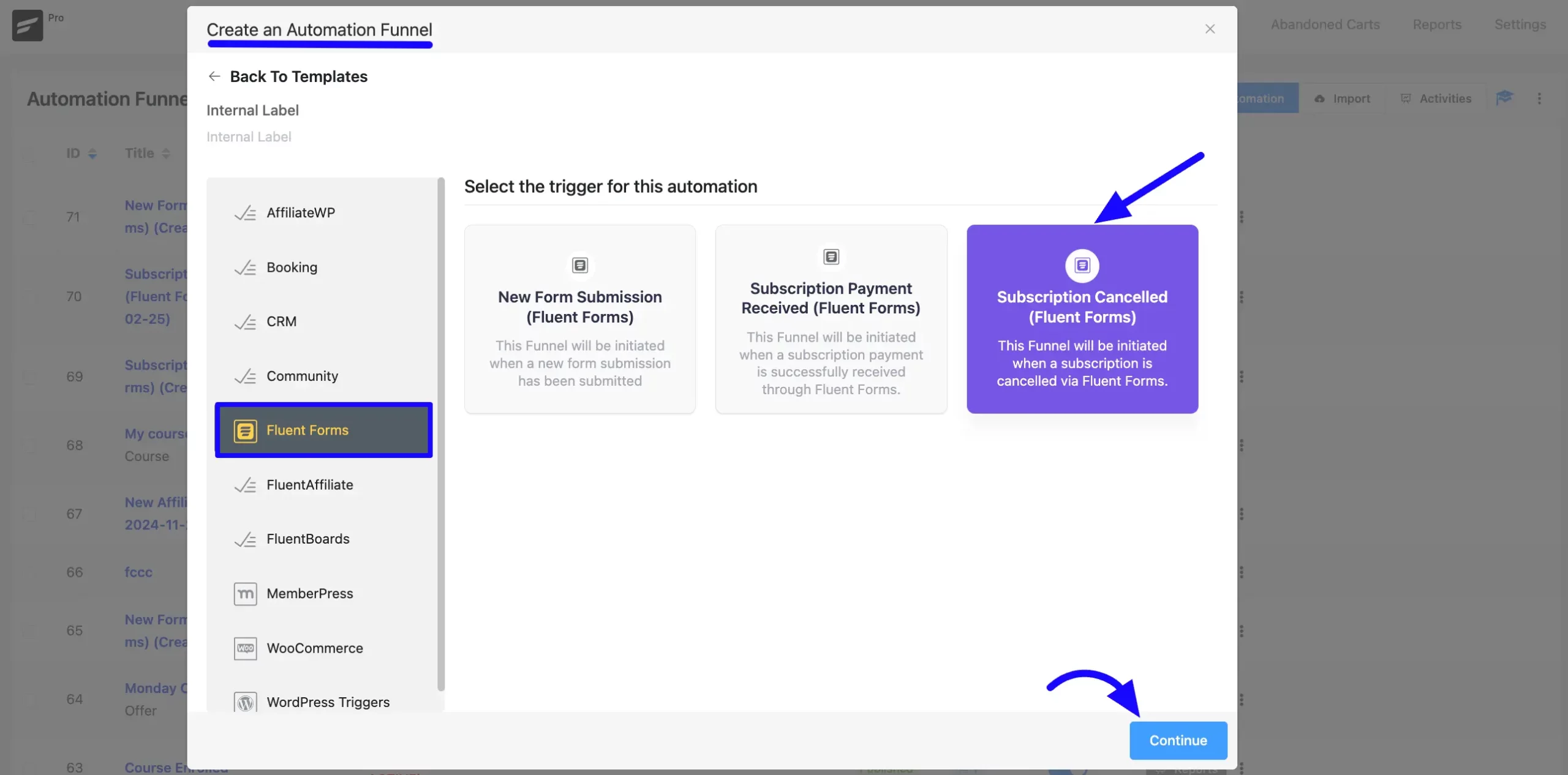
Task: Open row 70 three-dot actions menu
Action: pyautogui.click(x=1242, y=296)
